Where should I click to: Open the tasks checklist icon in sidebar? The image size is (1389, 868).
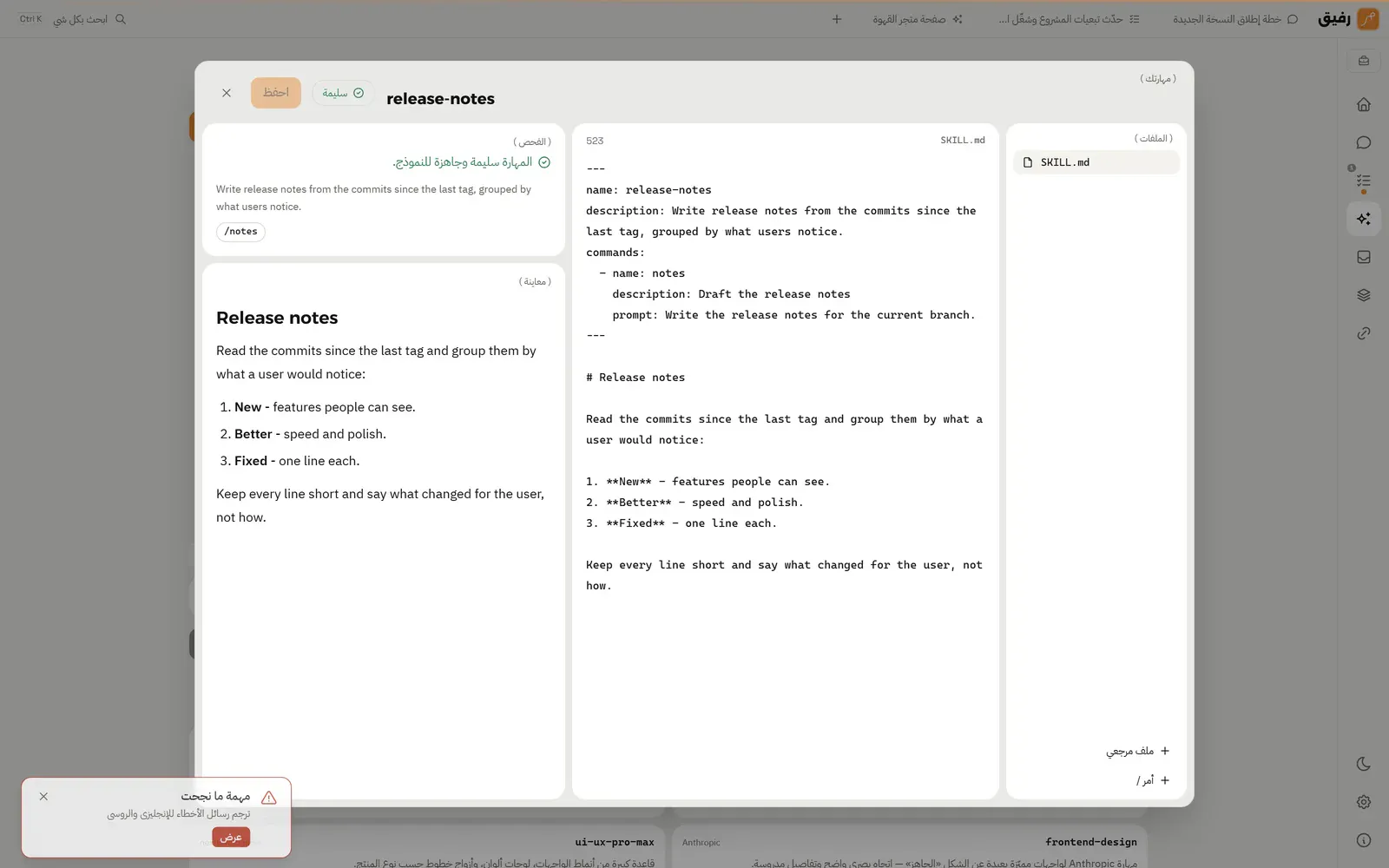click(1363, 181)
